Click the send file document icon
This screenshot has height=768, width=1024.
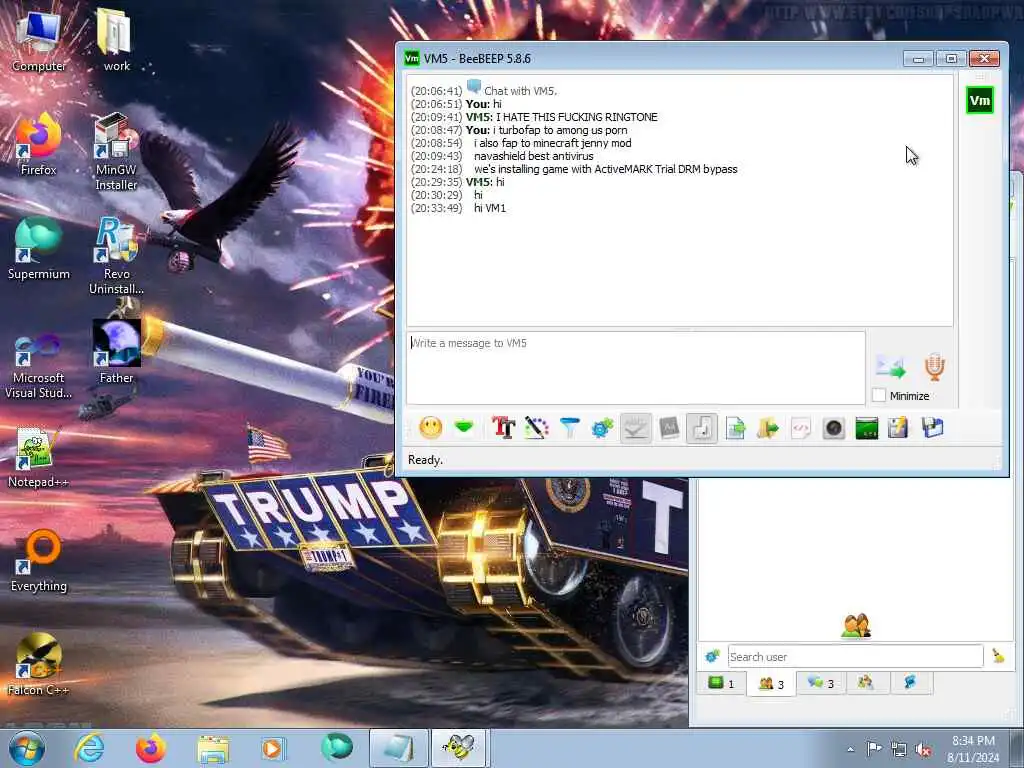[x=735, y=428]
